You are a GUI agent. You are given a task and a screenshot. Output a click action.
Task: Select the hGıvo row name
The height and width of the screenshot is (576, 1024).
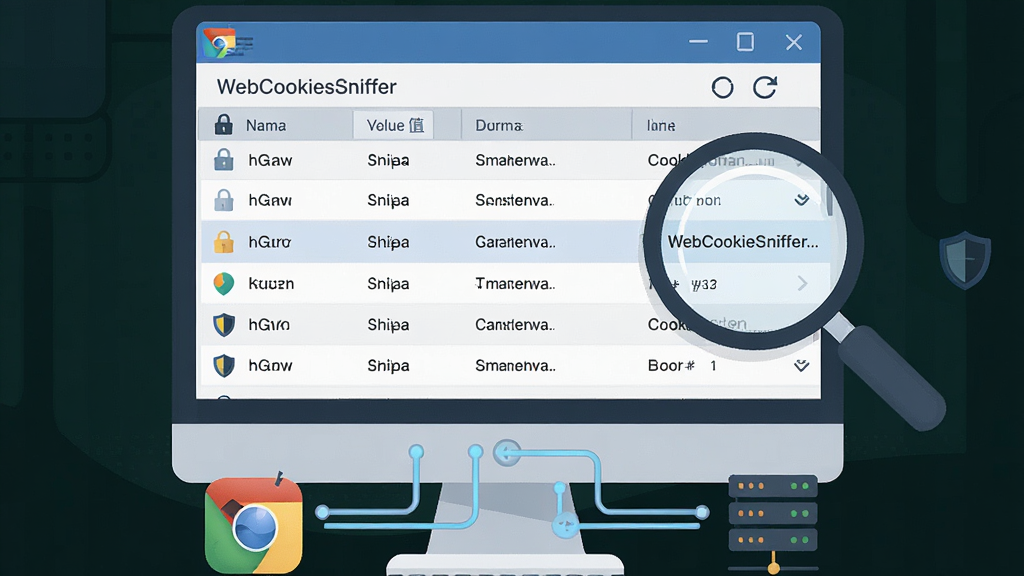269,325
